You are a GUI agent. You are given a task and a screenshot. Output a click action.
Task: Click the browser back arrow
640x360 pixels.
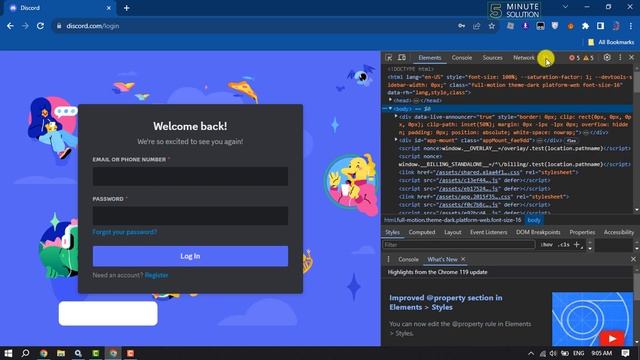[x=10, y=26]
